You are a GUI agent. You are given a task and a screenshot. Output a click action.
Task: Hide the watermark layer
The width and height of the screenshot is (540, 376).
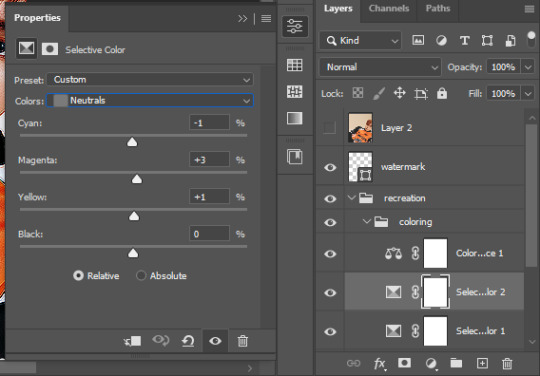pyautogui.click(x=330, y=167)
